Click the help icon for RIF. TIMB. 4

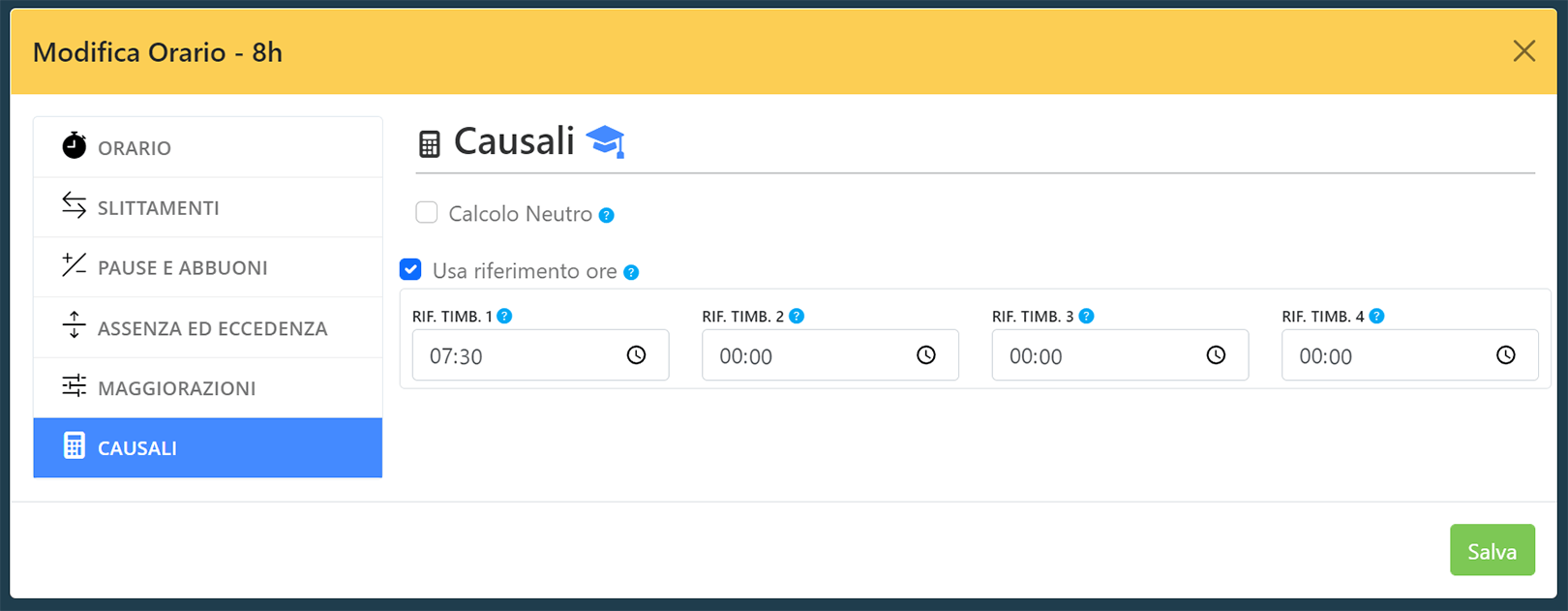[x=1376, y=316]
